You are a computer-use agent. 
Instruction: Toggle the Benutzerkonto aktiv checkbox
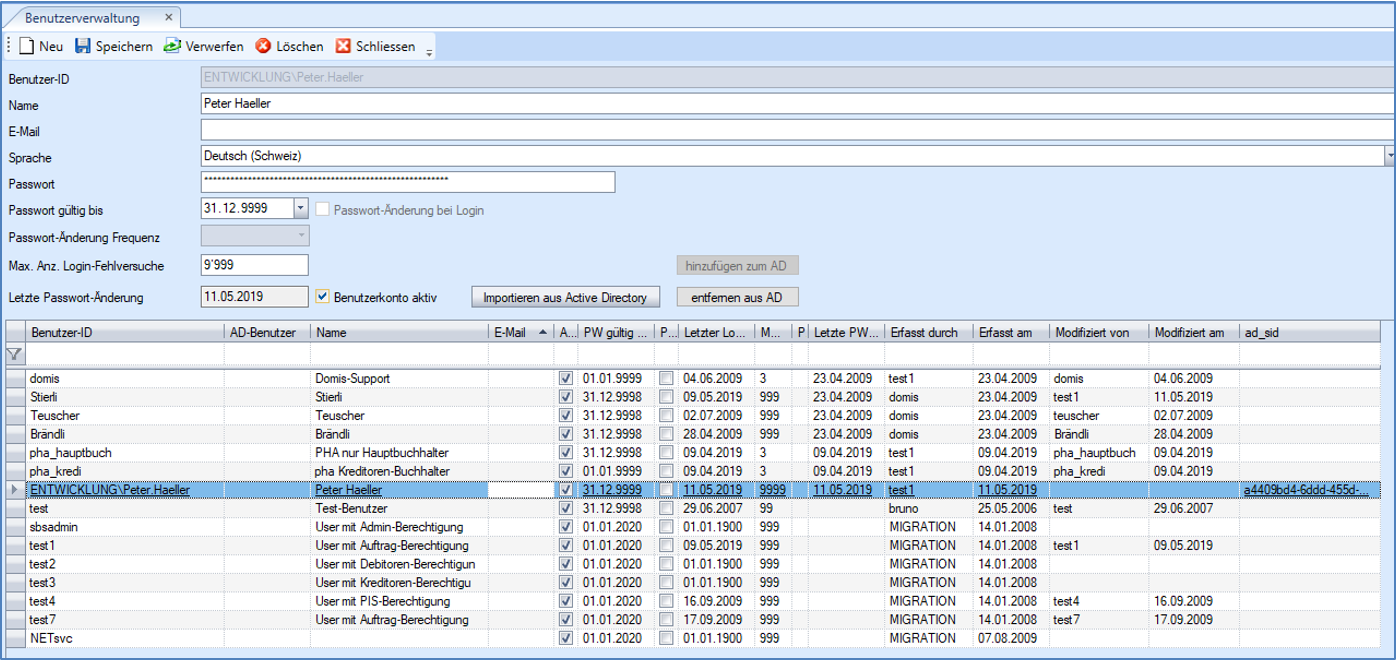pos(322,297)
